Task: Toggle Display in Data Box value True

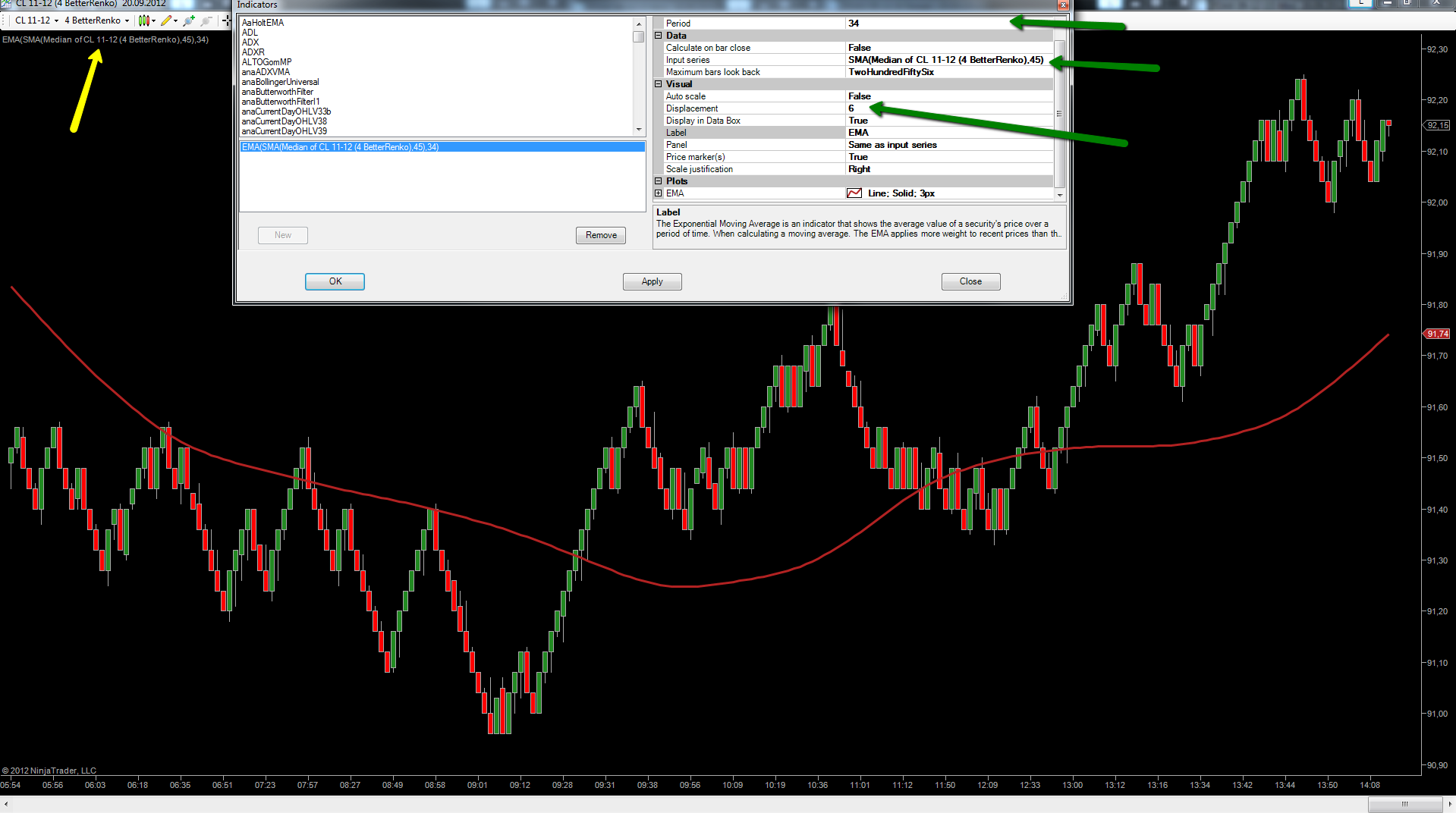Action: point(948,121)
